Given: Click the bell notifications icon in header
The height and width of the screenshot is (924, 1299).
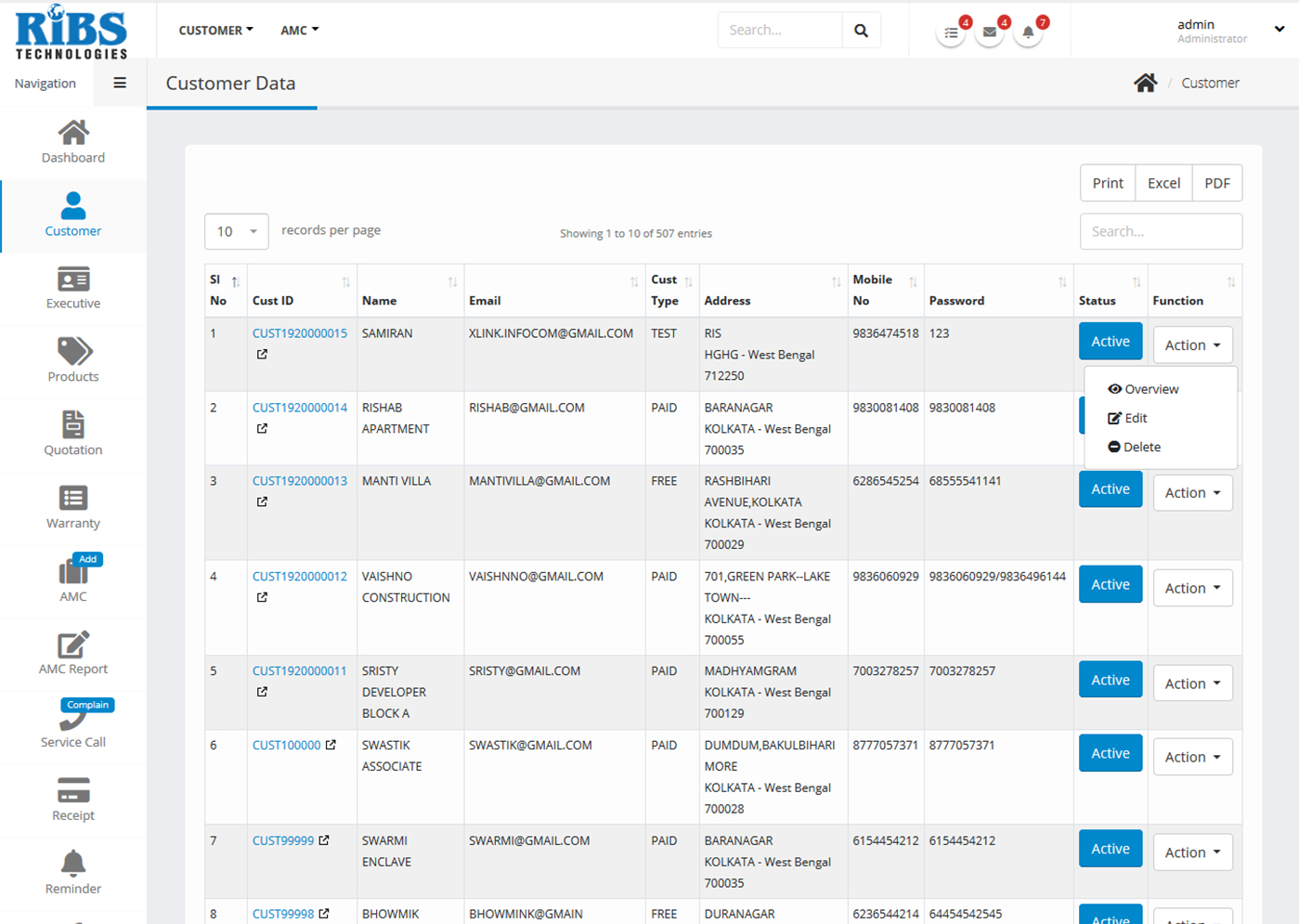Looking at the screenshot, I should click(1028, 33).
